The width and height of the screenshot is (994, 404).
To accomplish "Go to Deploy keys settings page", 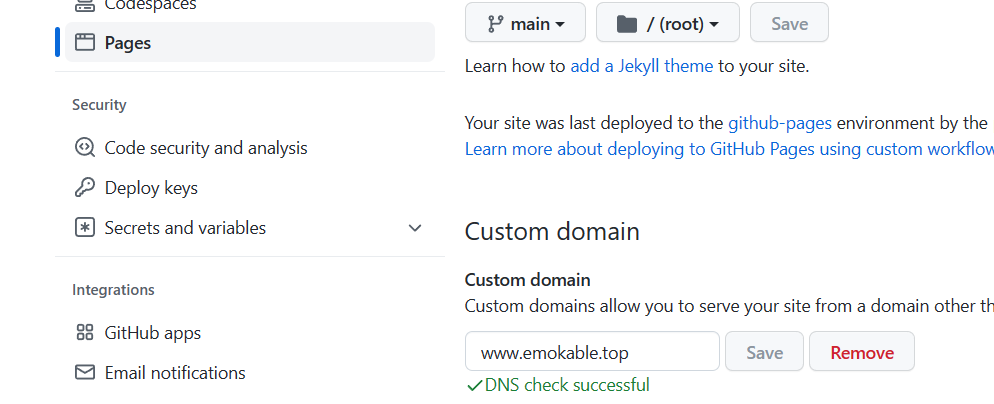I will coord(151,188).
